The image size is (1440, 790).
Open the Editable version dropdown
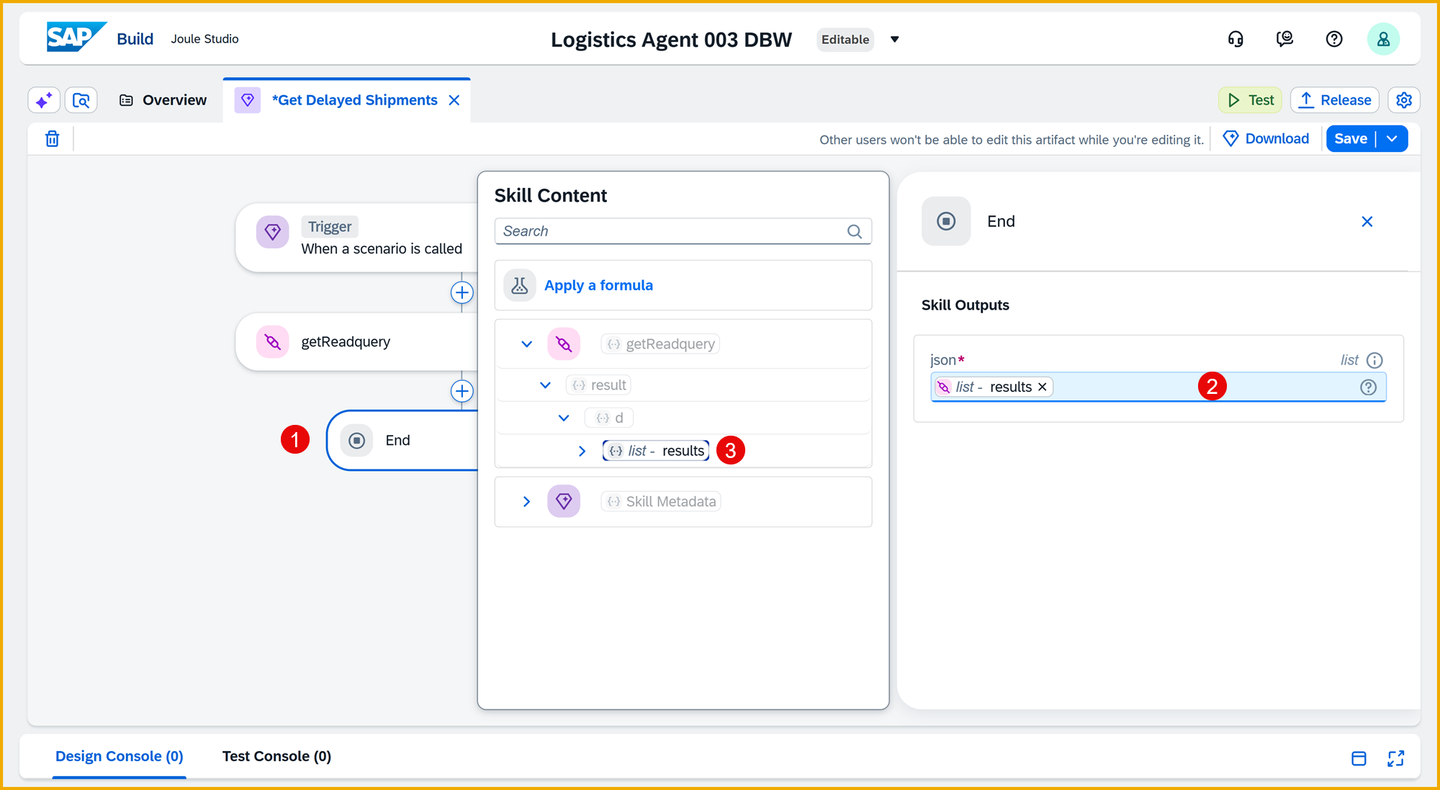tap(895, 40)
